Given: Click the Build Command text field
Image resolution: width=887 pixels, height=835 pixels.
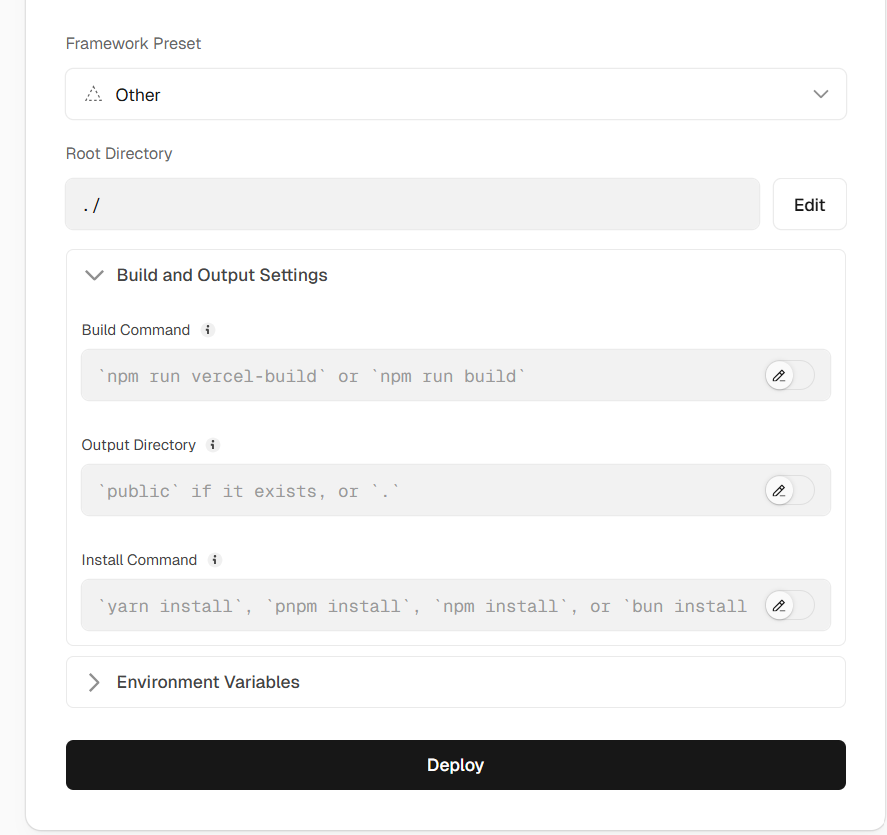Looking at the screenshot, I should tap(420, 376).
